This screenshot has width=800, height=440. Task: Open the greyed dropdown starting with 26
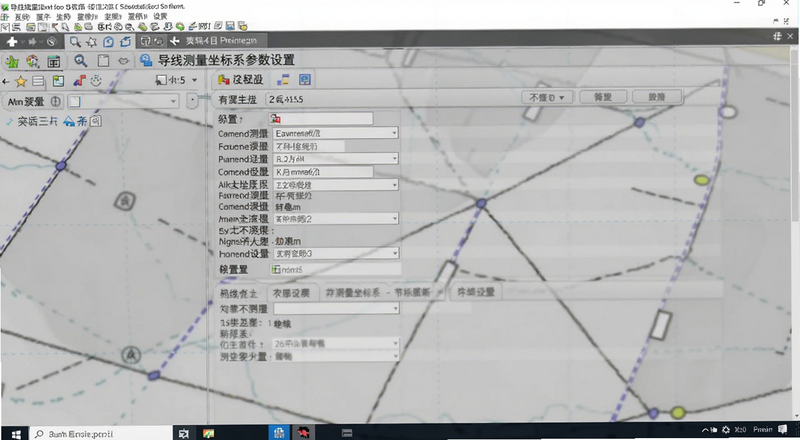(x=336, y=344)
